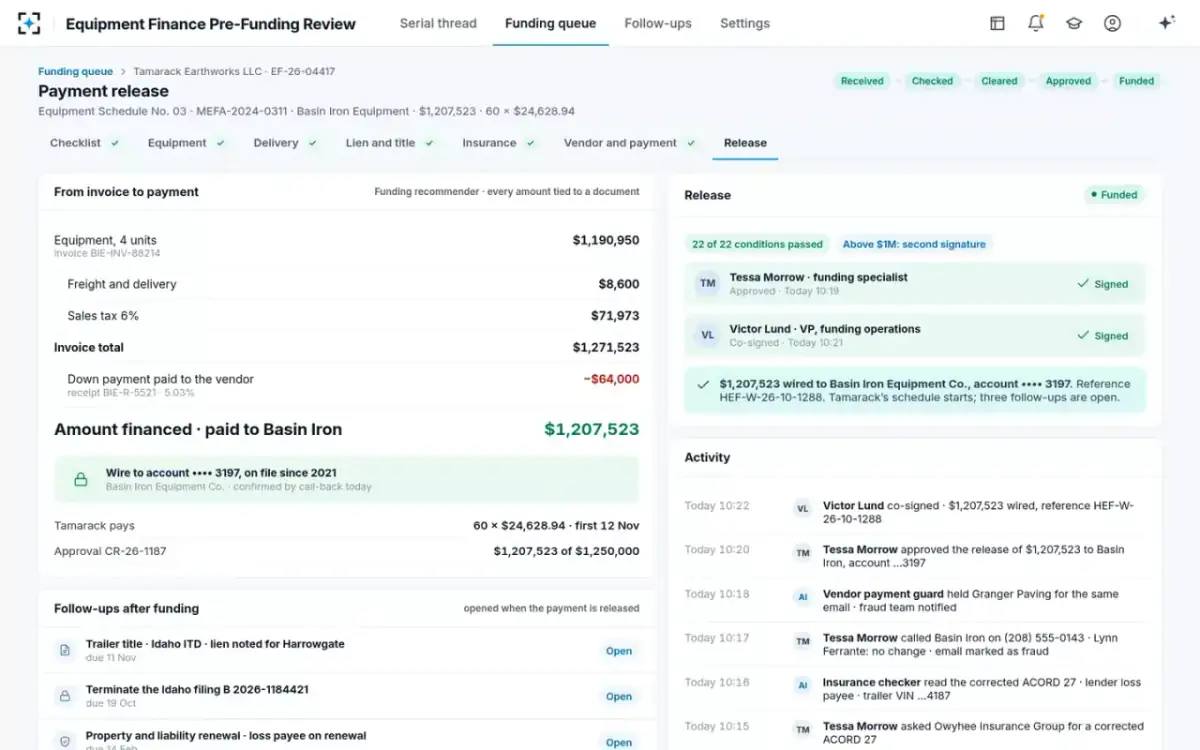This screenshot has height=750, width=1200.
Task: Go to Funding queue breadcrumb link
Action: tap(75, 72)
